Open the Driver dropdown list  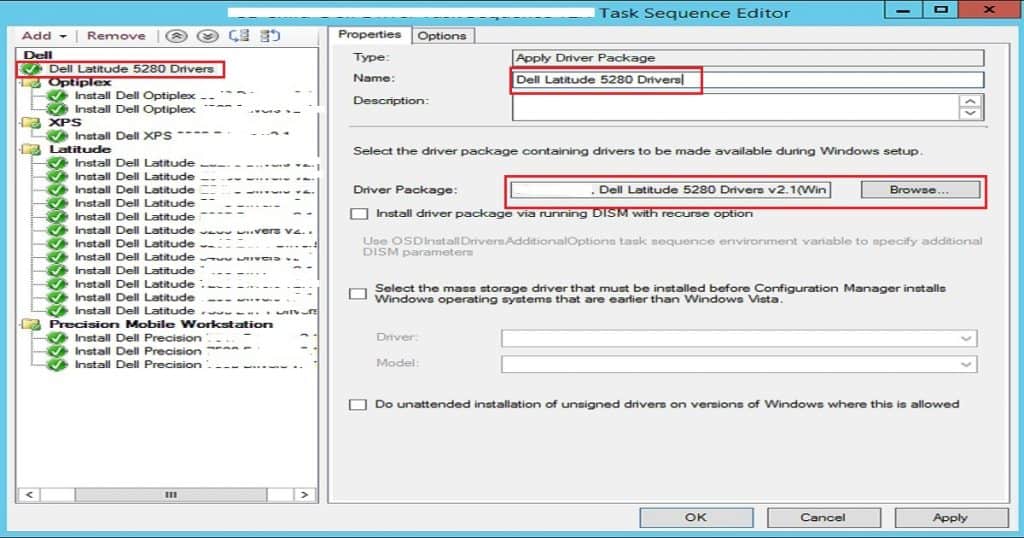(739, 338)
